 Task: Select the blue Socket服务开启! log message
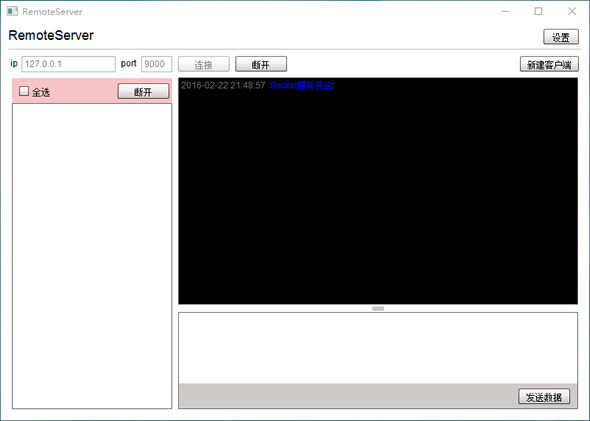(302, 85)
